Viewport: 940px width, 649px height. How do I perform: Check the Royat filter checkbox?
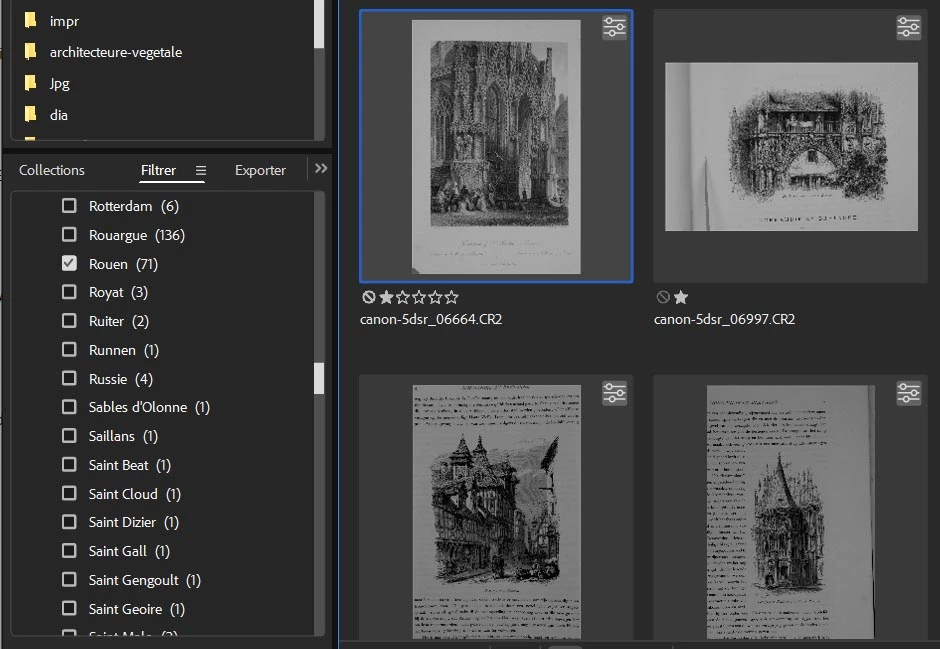click(69, 292)
